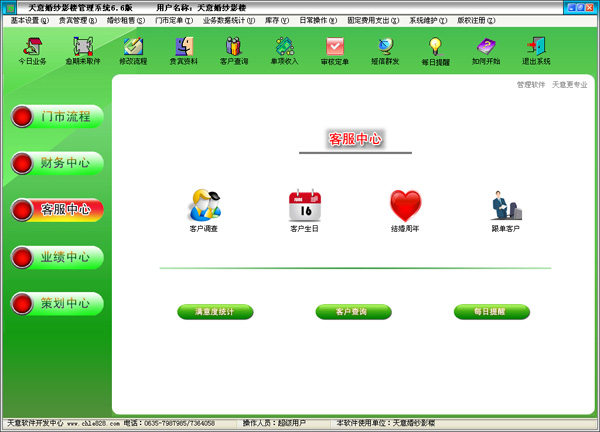The image size is (600, 432).
Task: Click the 结婚周年 heart icon
Action: coord(405,207)
